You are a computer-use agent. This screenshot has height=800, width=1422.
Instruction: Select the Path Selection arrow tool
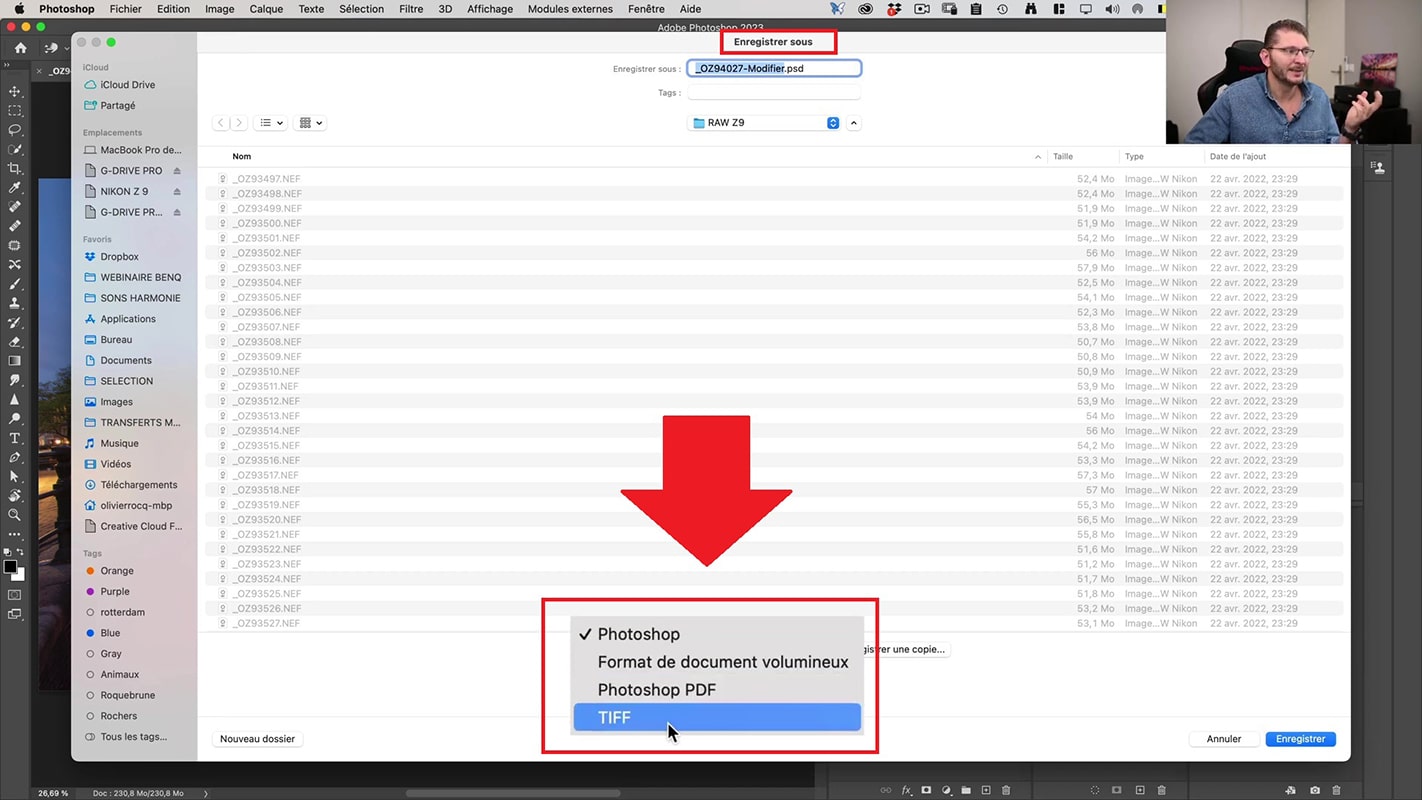coord(14,477)
